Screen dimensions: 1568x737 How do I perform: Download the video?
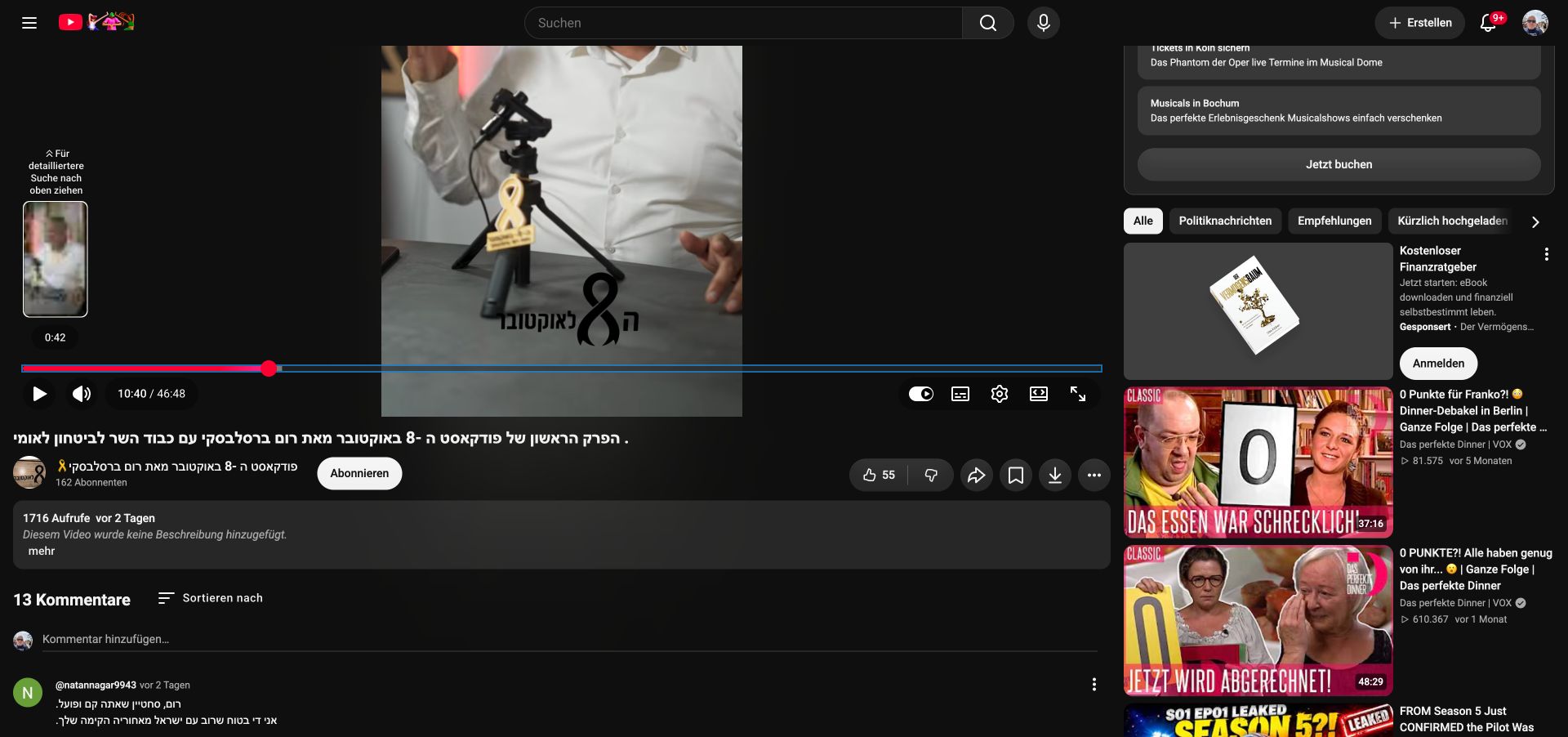1055,475
